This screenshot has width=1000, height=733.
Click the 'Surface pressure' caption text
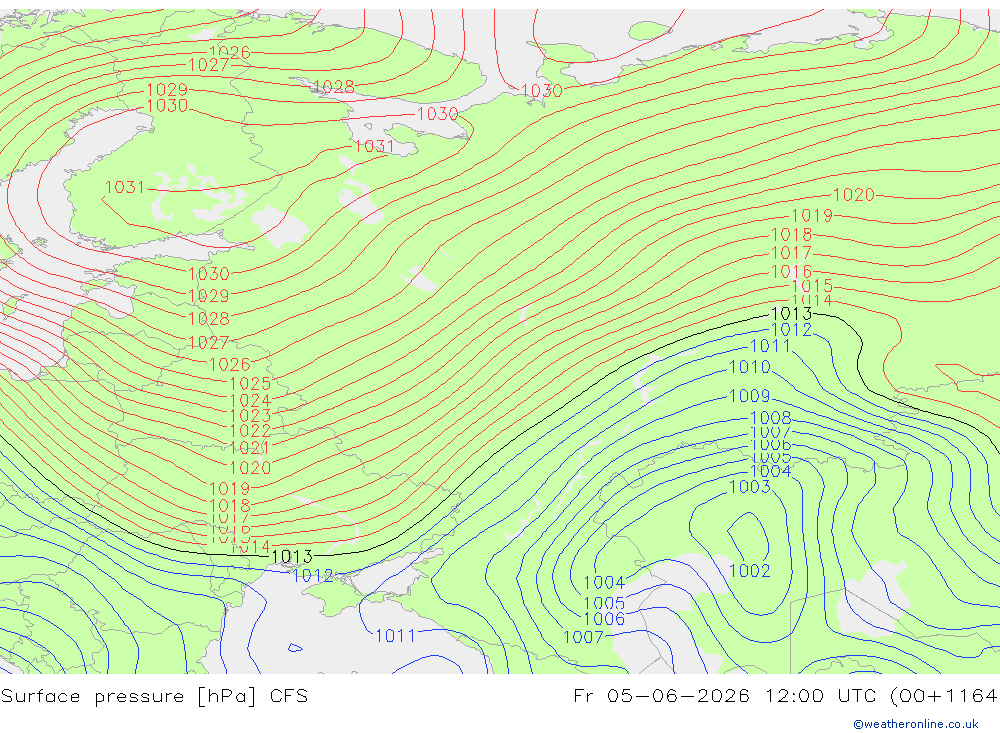tap(90, 696)
